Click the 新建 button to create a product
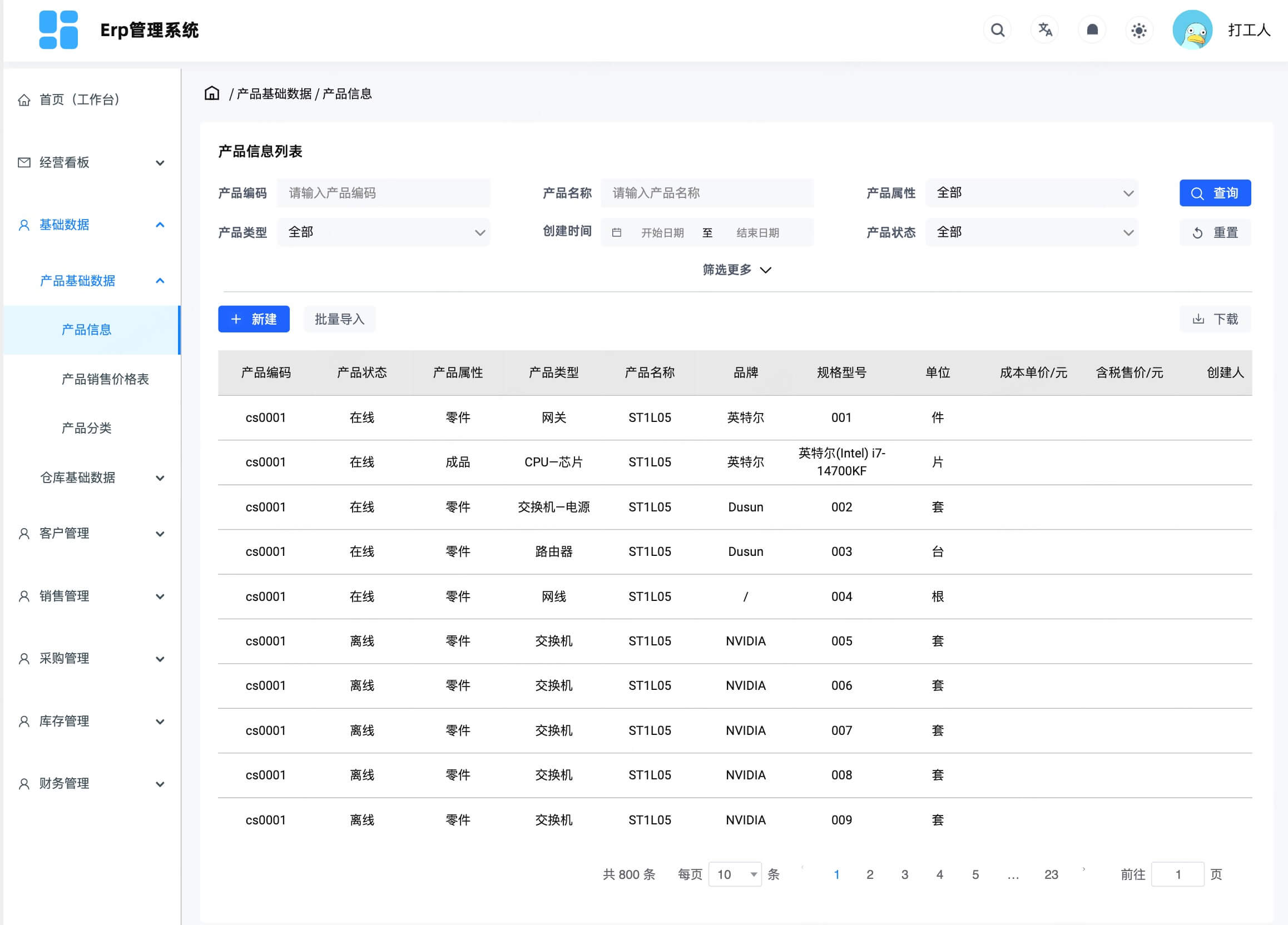The image size is (1288, 925). 253,319
